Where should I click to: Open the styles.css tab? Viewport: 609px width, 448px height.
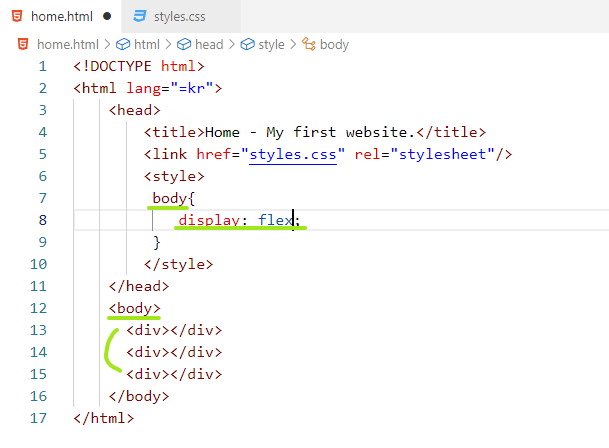click(179, 17)
